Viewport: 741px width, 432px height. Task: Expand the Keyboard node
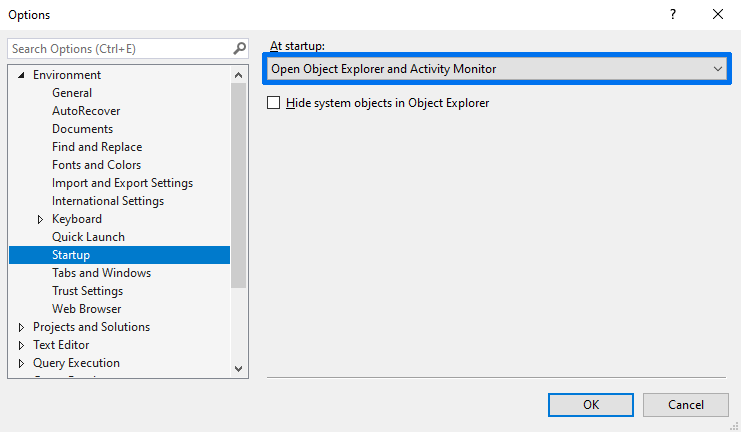(40, 219)
